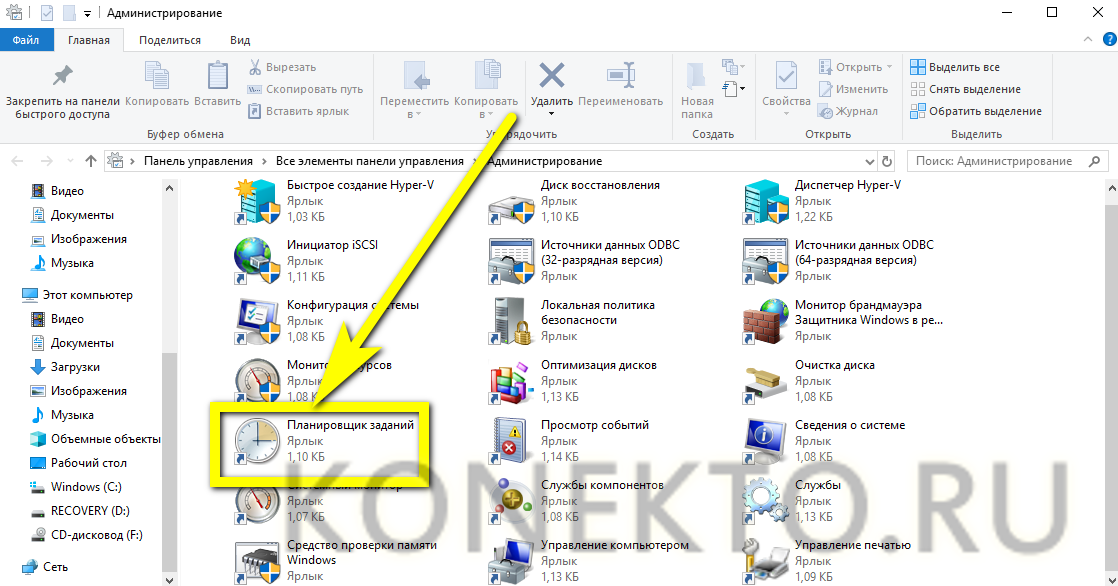
Task: Open the Диспетчер Hyper-V shortcut
Action: (x=766, y=200)
